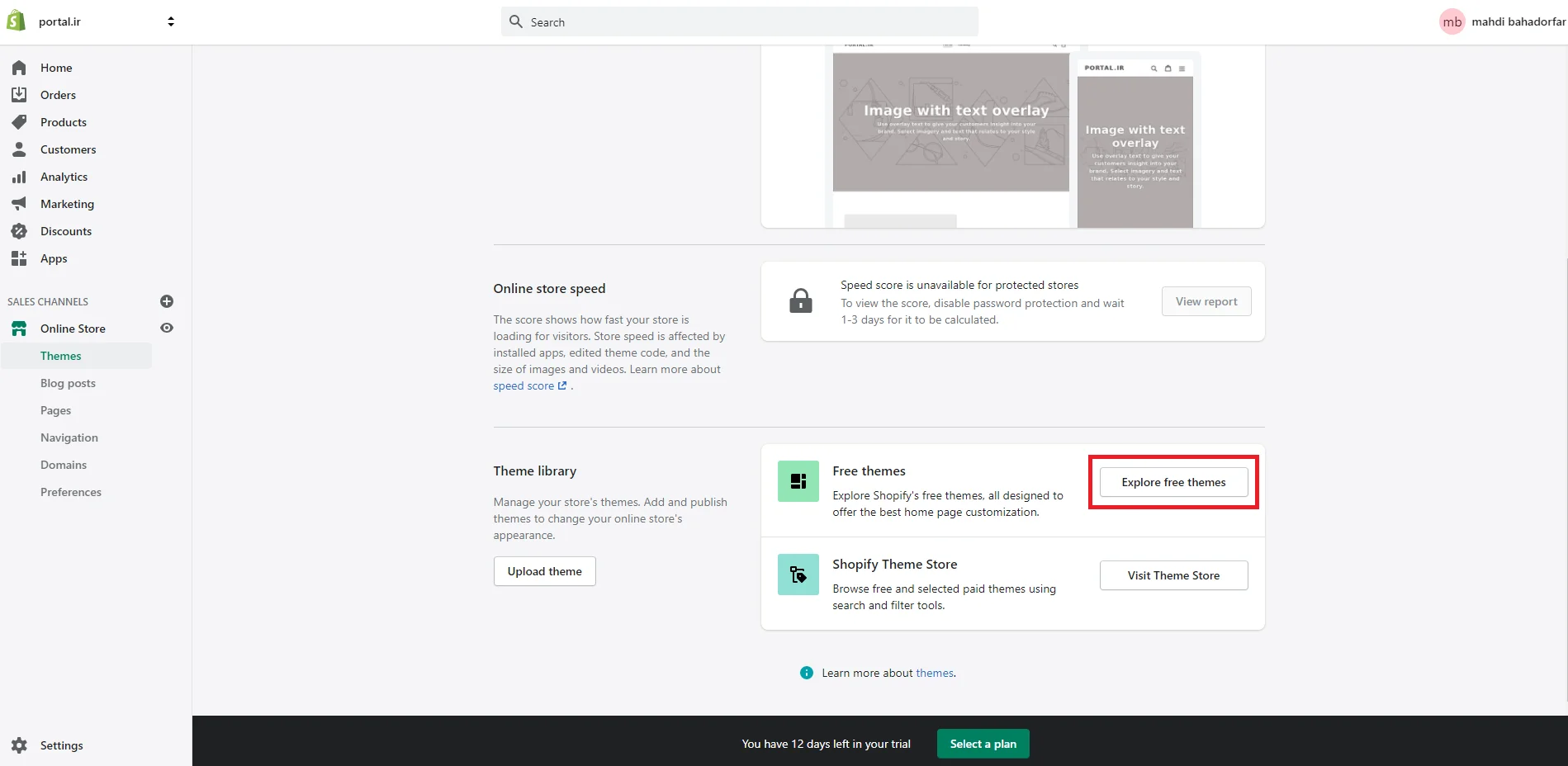Click the Analytics bar chart icon
Image resolution: width=1568 pixels, height=766 pixels.
19,177
